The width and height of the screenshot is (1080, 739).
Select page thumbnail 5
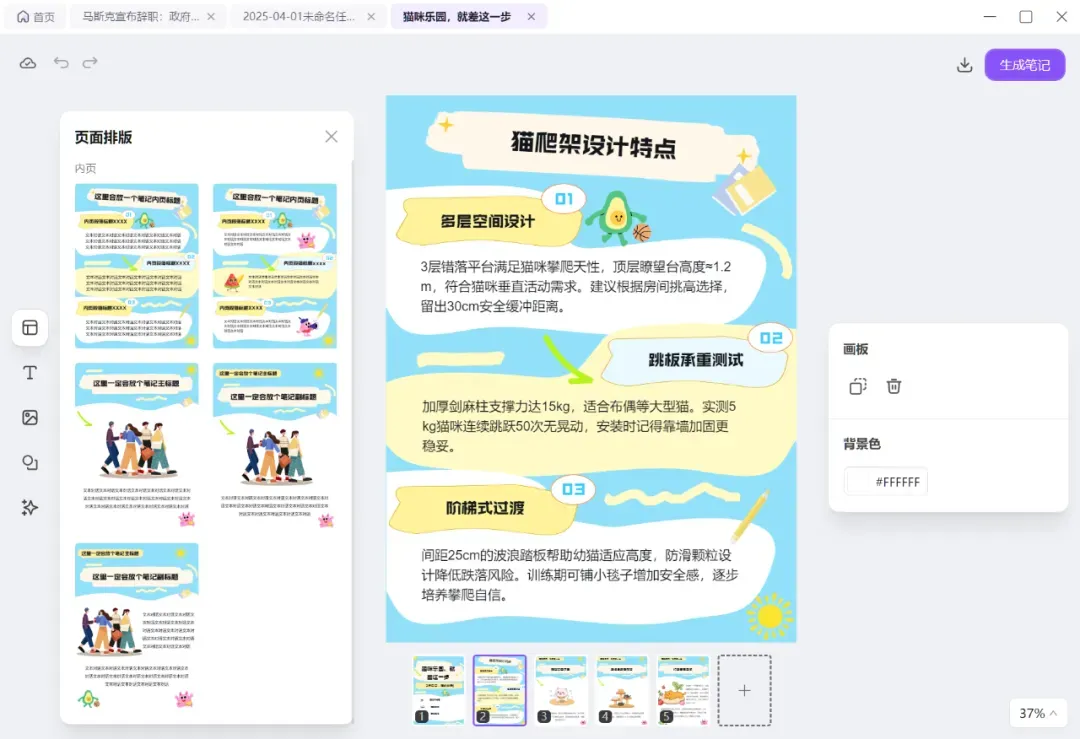683,690
